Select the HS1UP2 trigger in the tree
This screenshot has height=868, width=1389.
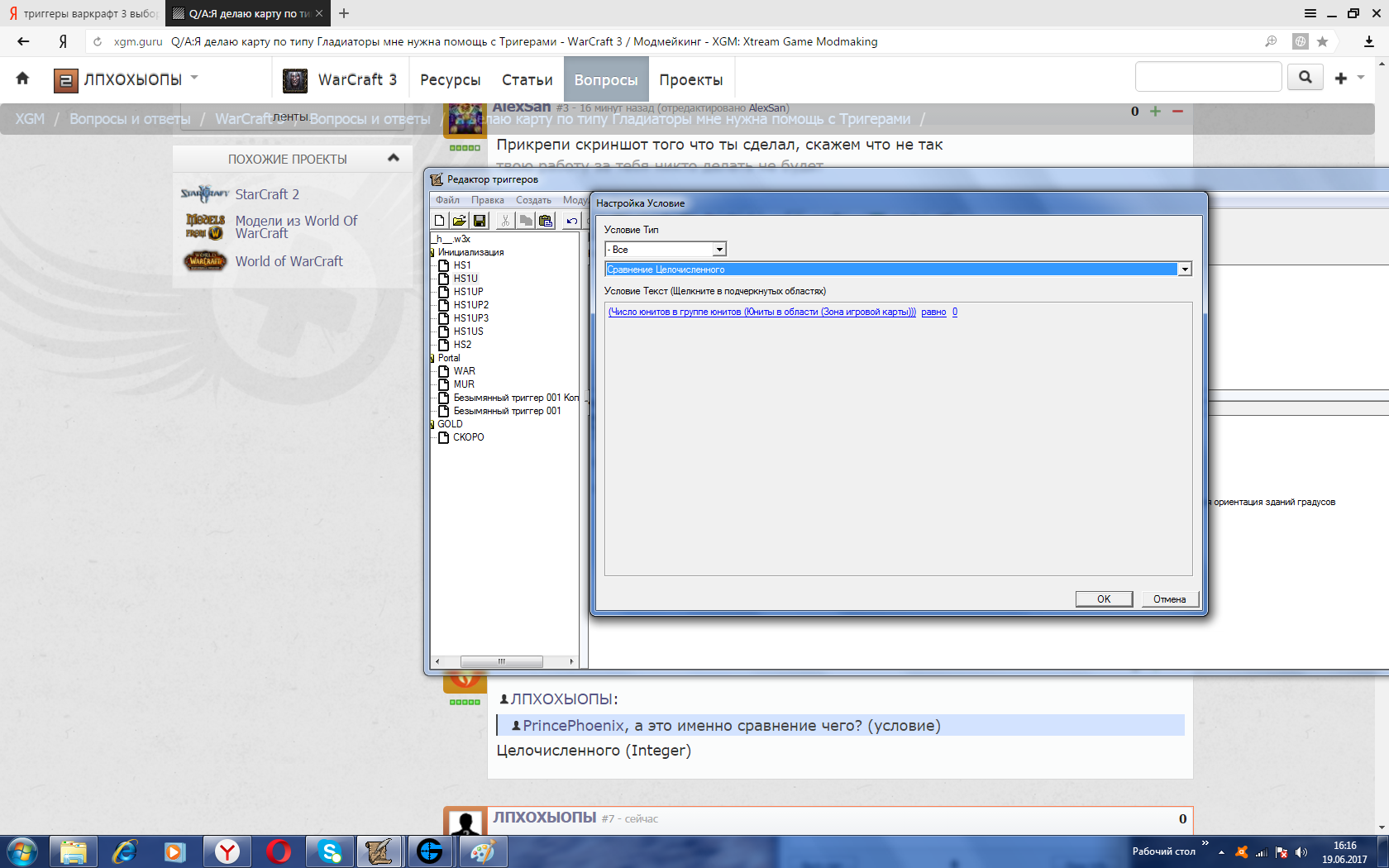[x=470, y=305]
